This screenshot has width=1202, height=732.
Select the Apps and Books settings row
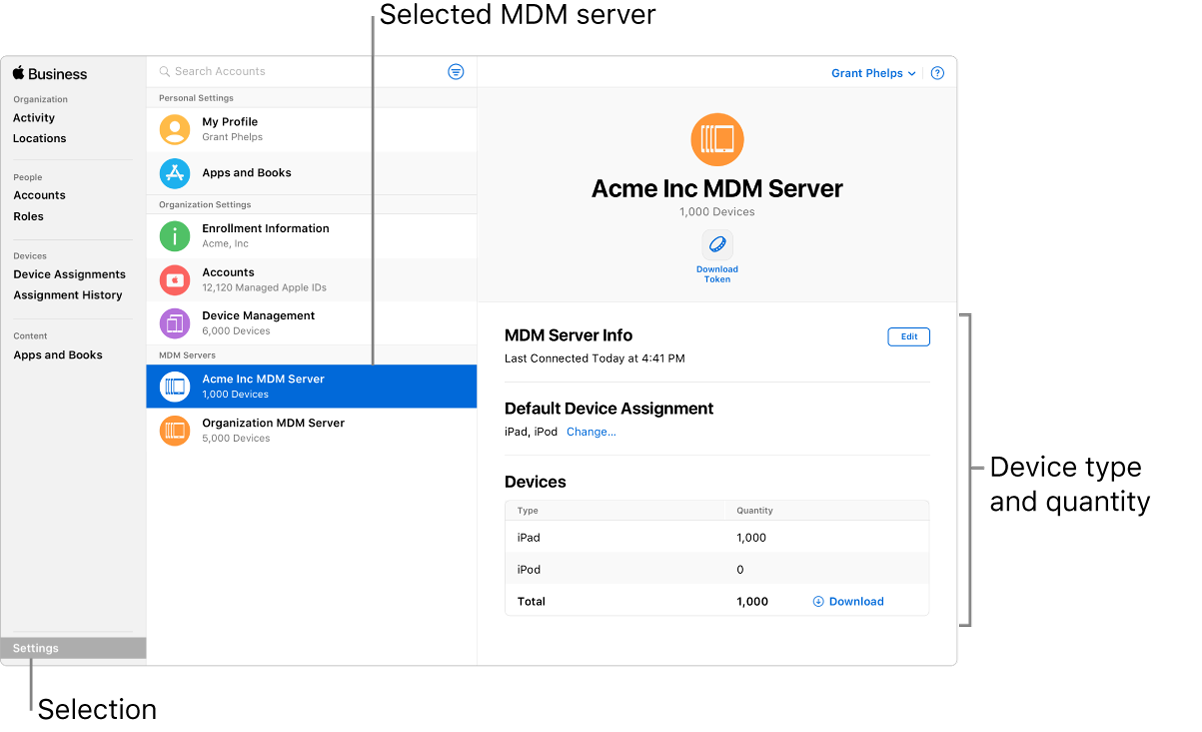pyautogui.click(x=312, y=173)
